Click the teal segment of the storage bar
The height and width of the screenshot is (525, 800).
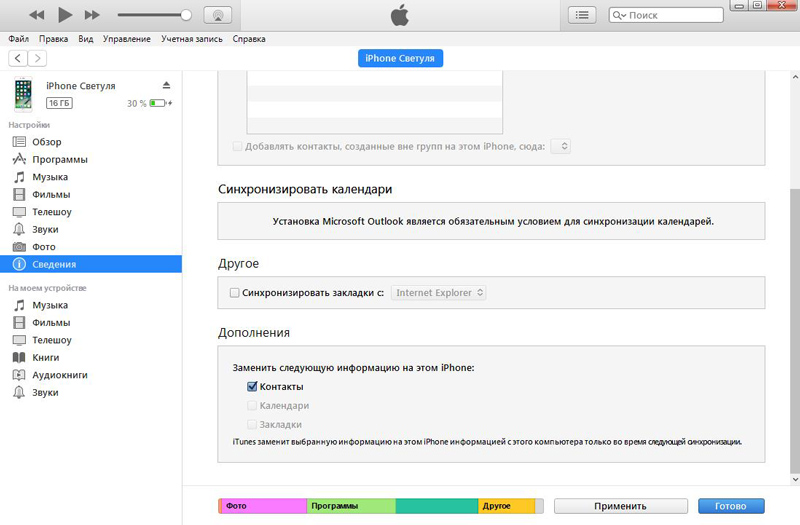click(437, 506)
